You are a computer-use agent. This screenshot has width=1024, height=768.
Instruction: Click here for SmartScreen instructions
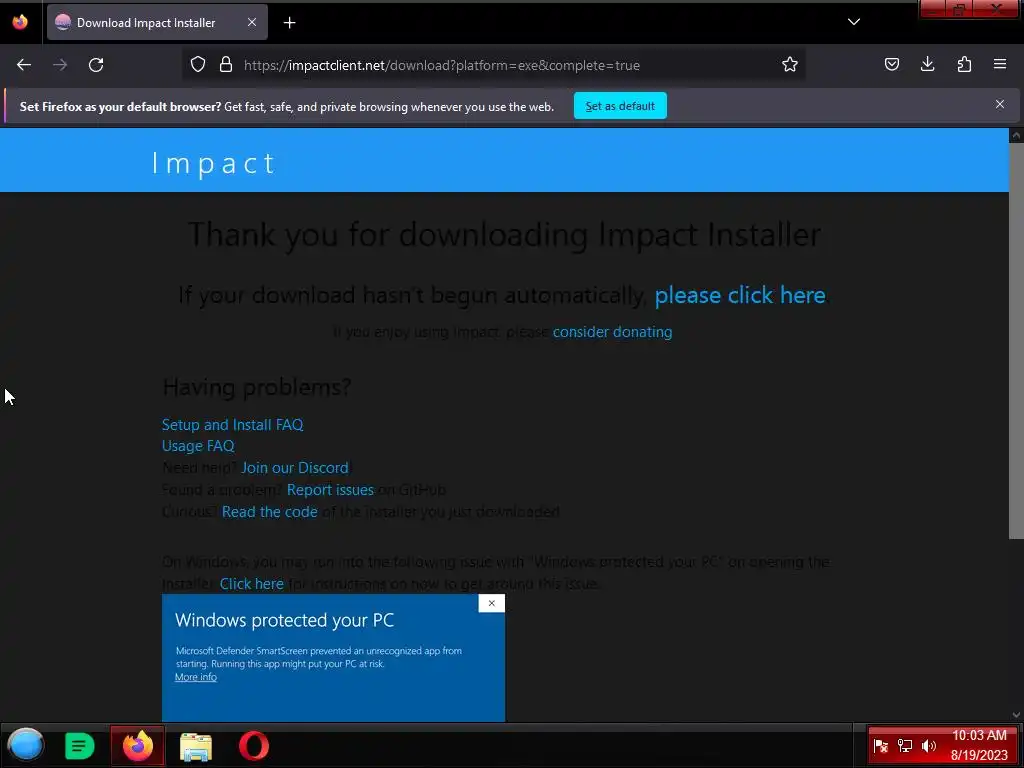[x=251, y=583]
